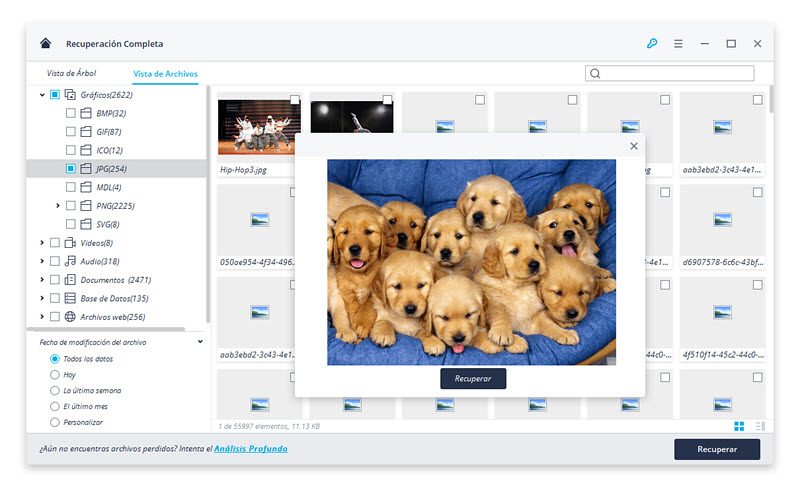Switch to list detail view
The image size is (800, 493).
point(760,426)
